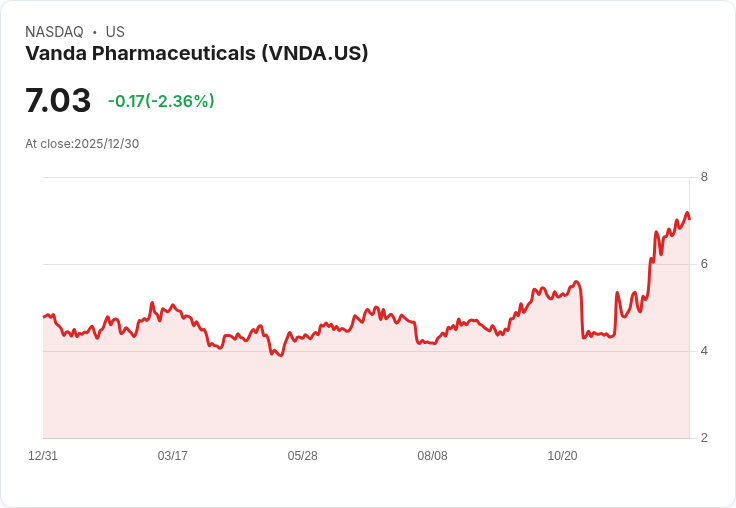Click the 10/20 date label on x-axis
Screen dimensions: 736x508
(x=562, y=456)
